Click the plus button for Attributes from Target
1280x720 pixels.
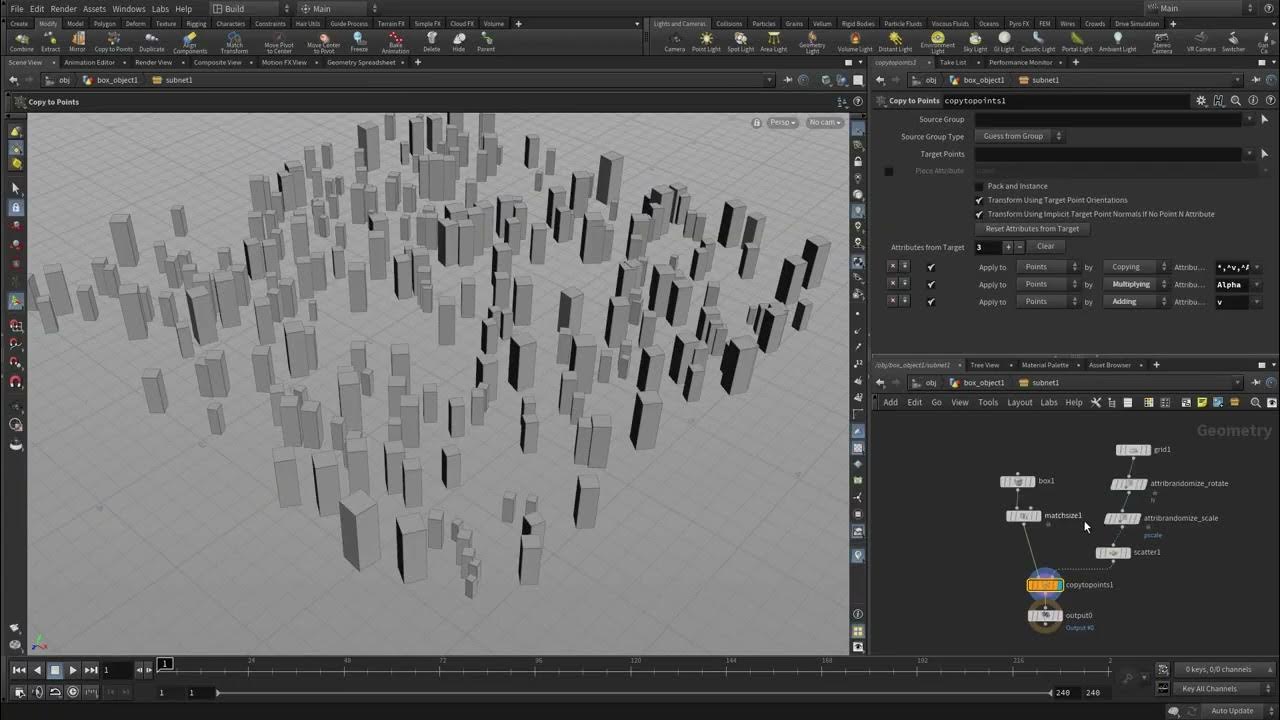1008,246
